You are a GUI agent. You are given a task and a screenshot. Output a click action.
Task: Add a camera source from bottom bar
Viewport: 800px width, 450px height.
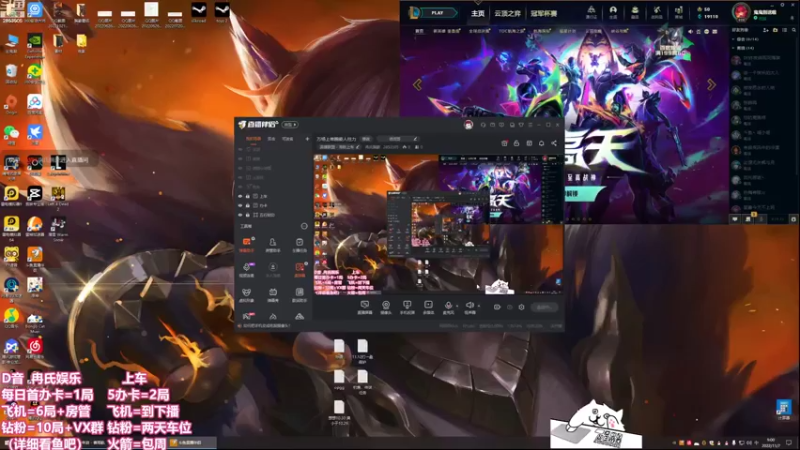pyautogui.click(x=386, y=307)
